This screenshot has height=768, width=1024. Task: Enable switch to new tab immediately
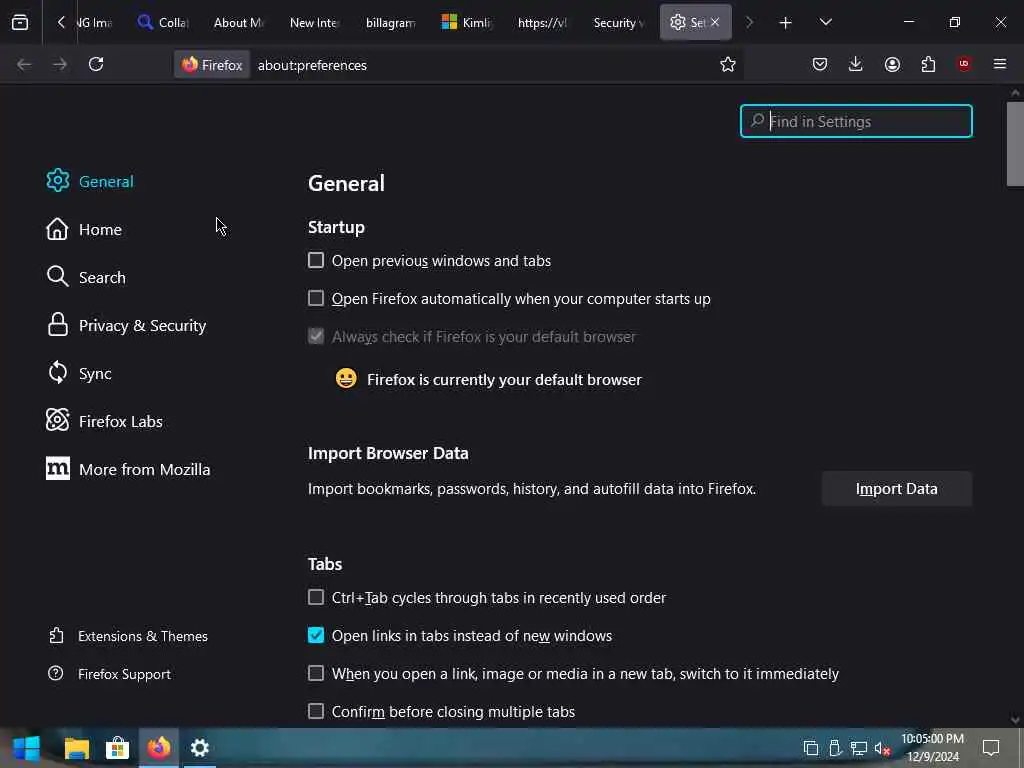(316, 673)
